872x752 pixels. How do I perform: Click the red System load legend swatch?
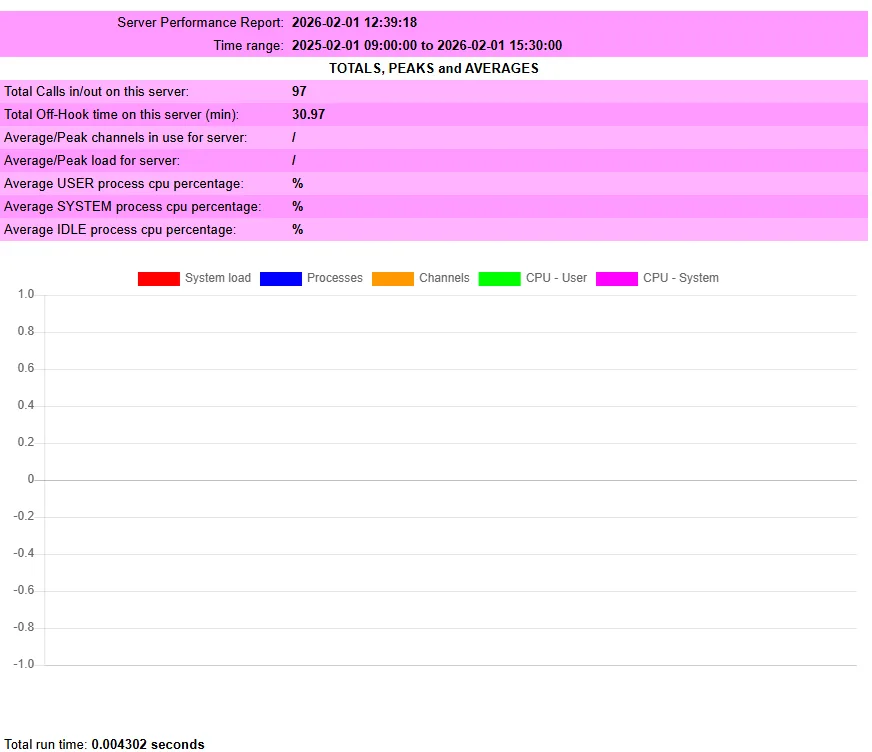[x=156, y=278]
